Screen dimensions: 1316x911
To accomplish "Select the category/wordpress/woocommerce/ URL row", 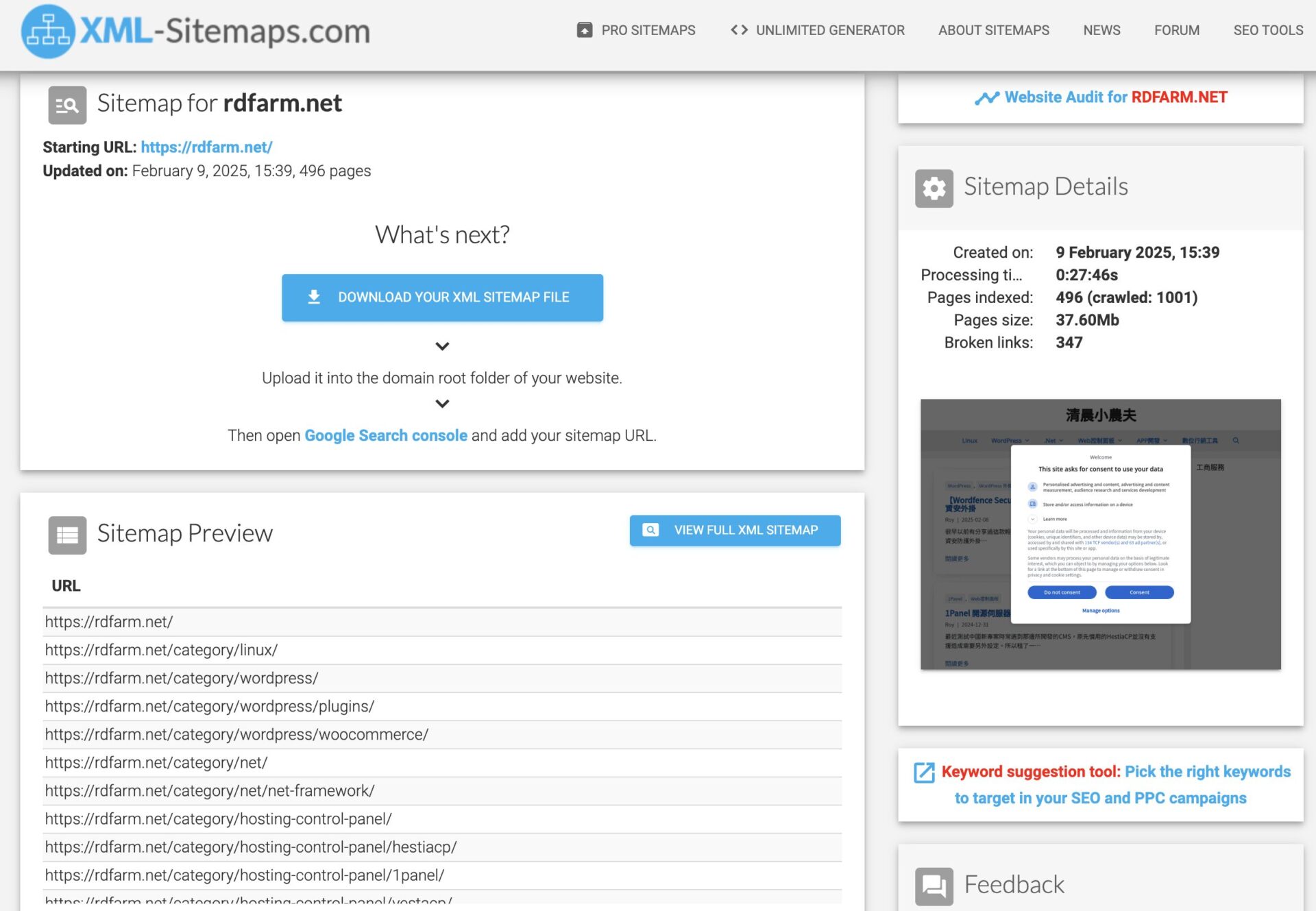I will 442,734.
